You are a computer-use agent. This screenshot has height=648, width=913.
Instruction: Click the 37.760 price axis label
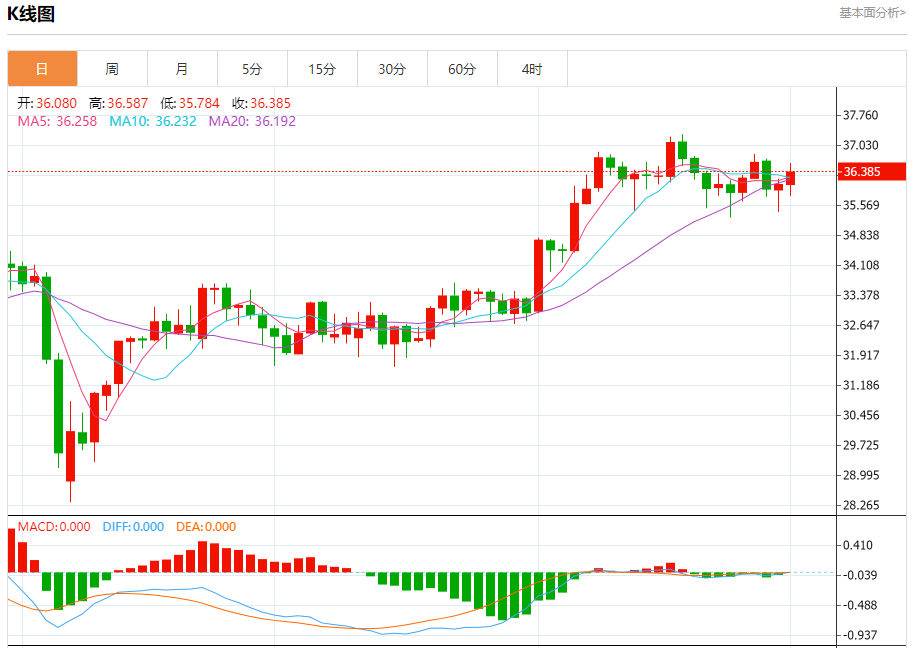tap(860, 116)
